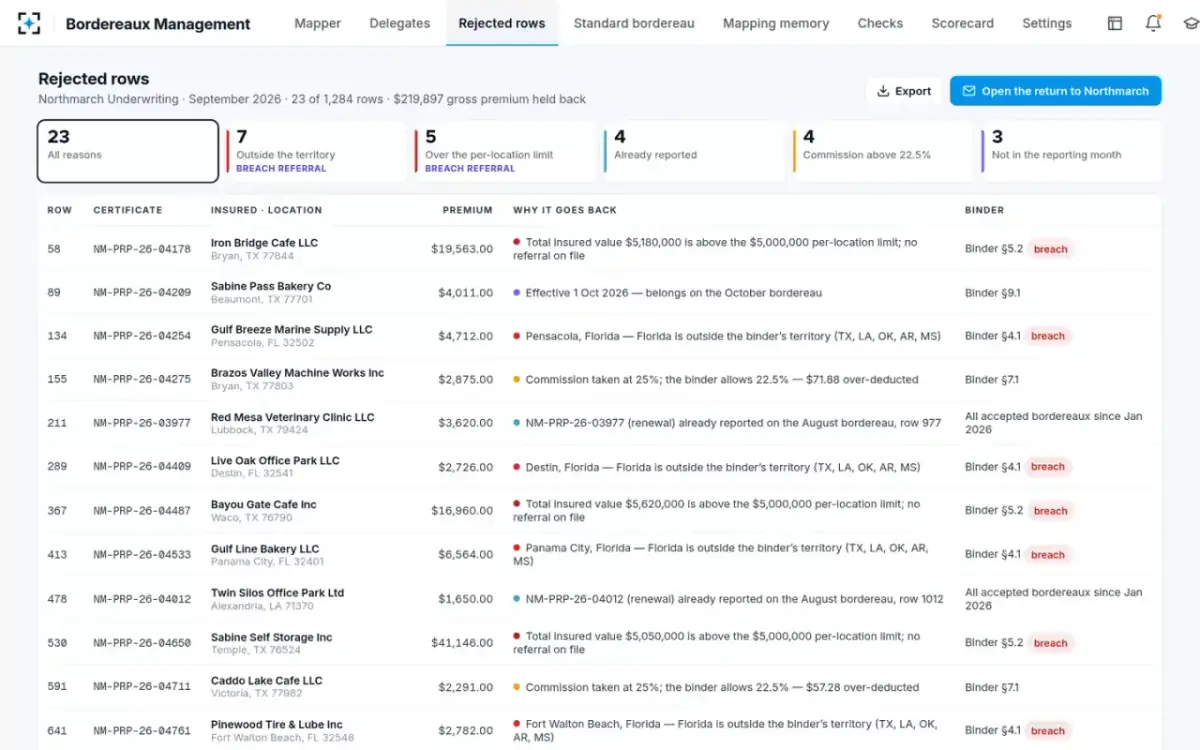Image resolution: width=1200 pixels, height=750 pixels.
Task: Open certificate NM-PRP-26-04254
Action: click(x=142, y=336)
